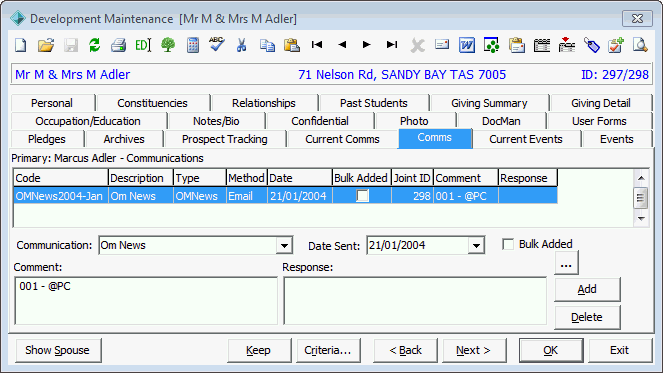Expand the Communication dropdown showing Om News
Image resolution: width=663 pixels, height=373 pixels.
click(285, 245)
